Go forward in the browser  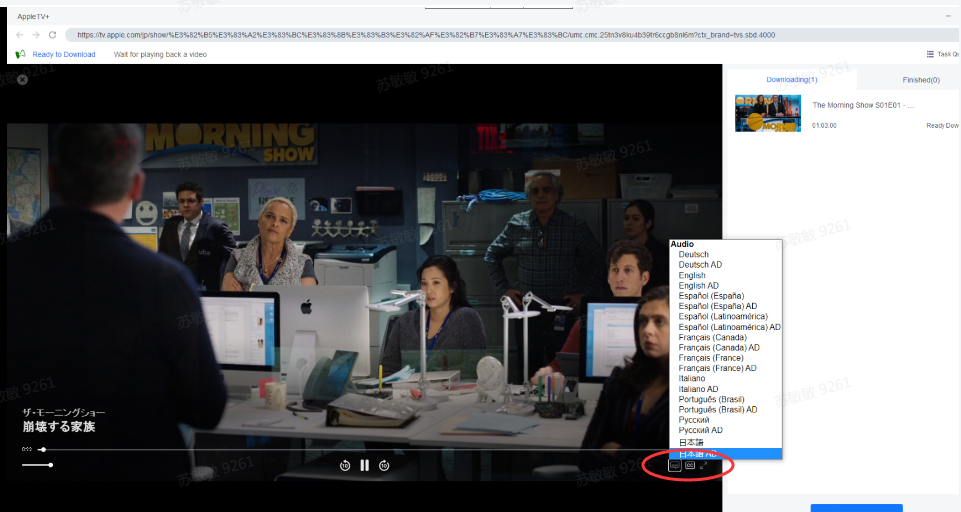tap(36, 35)
